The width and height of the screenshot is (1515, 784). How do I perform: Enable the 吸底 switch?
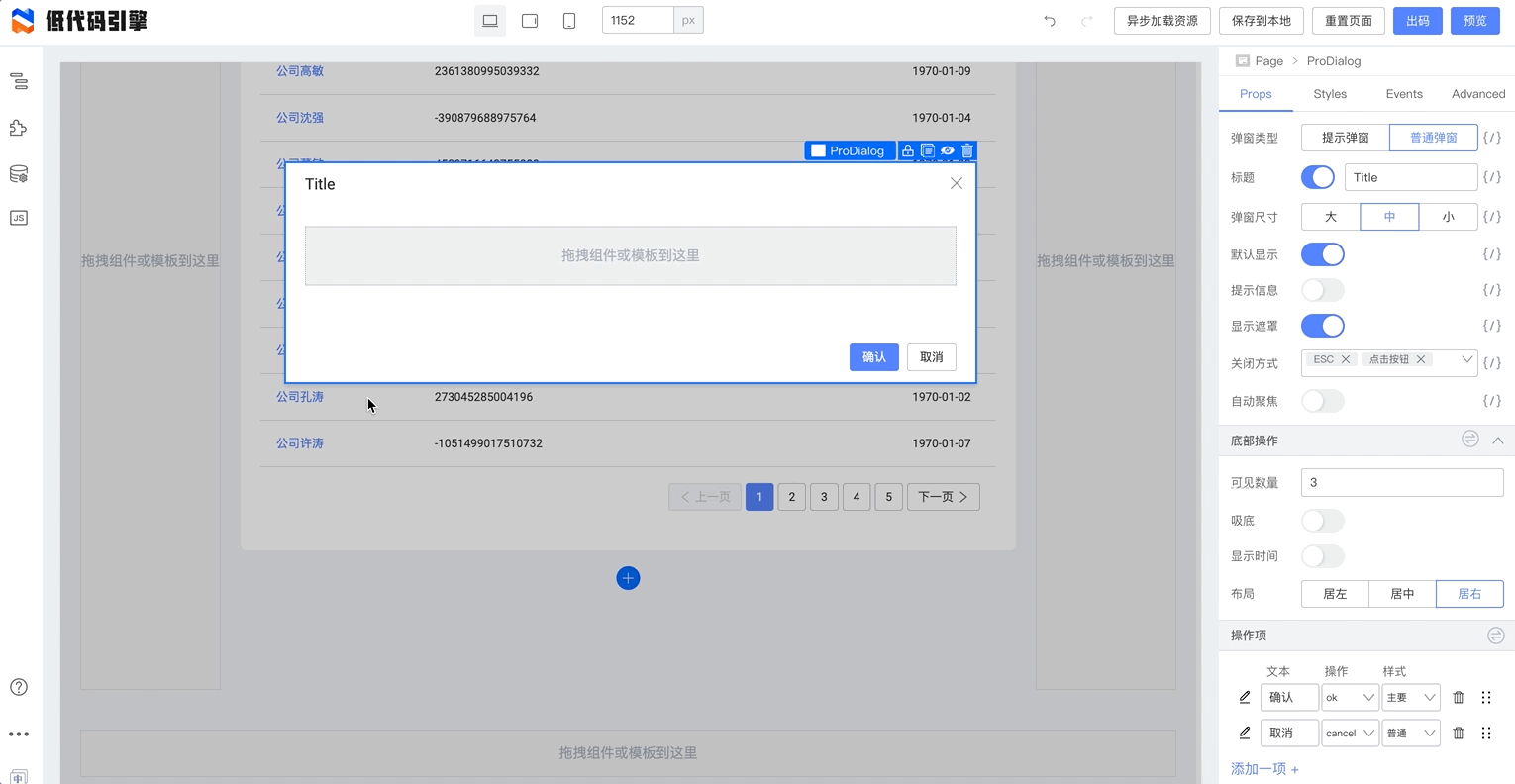tap(1323, 521)
